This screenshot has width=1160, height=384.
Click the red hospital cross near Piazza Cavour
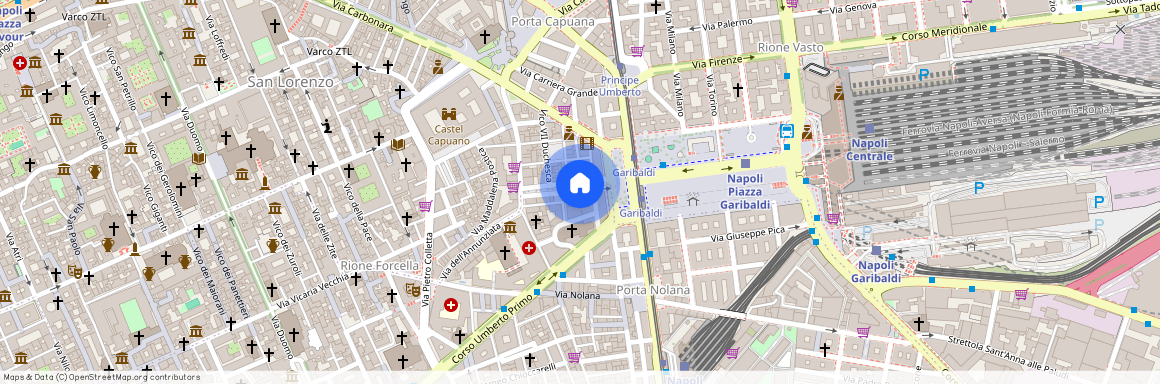point(20,64)
